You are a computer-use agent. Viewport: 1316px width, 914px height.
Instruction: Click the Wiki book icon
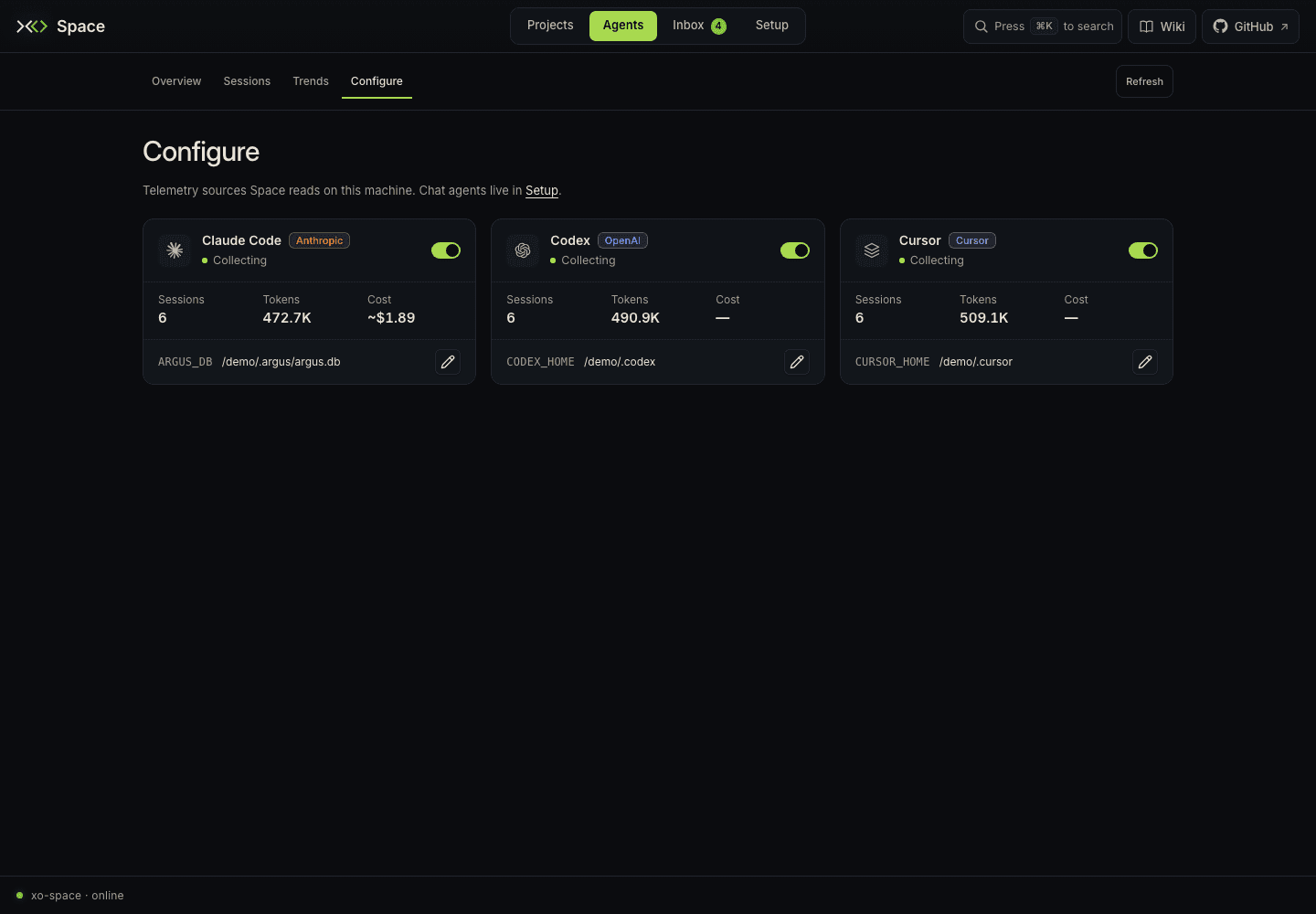point(1146,27)
